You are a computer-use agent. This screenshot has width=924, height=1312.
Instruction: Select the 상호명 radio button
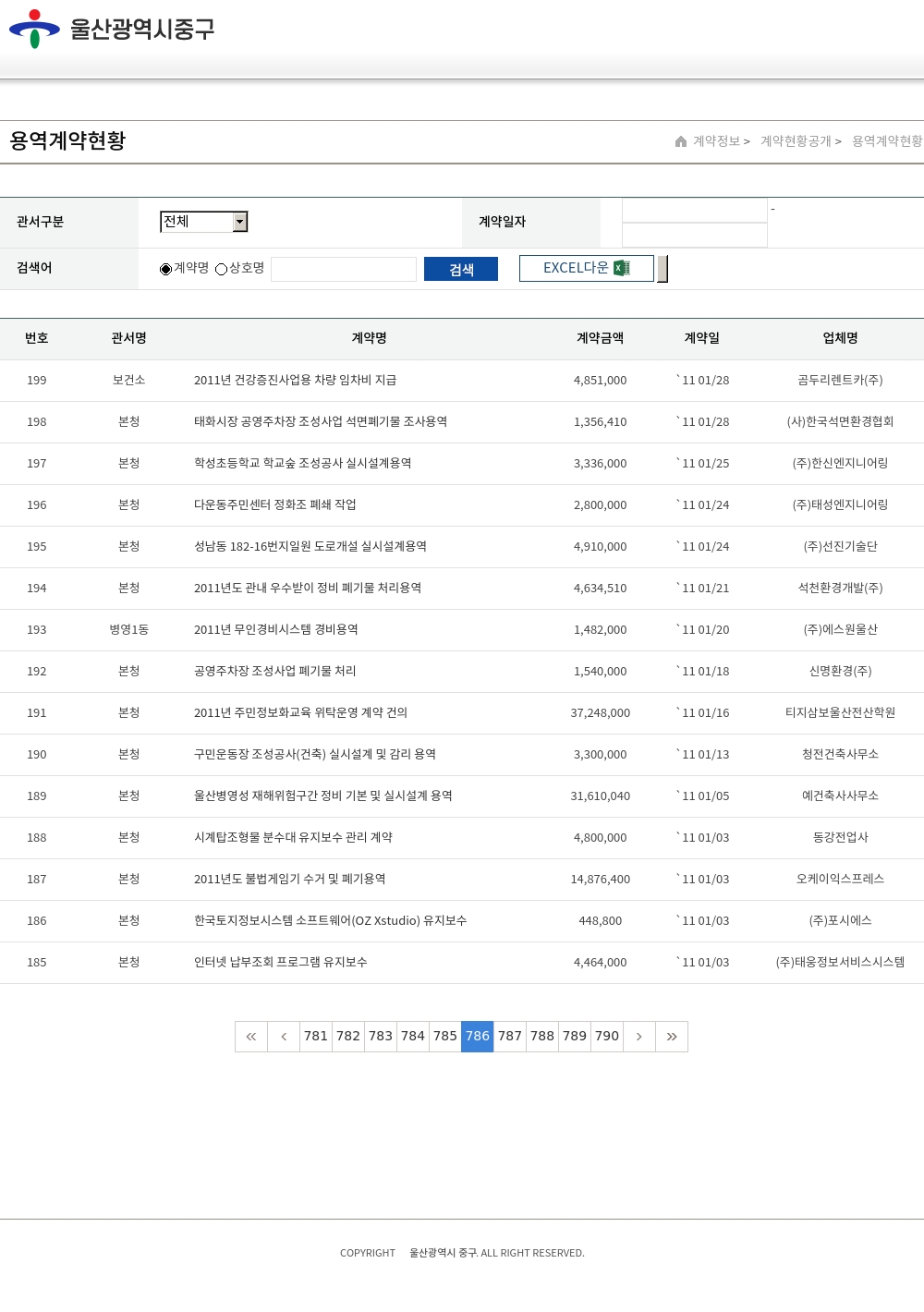[222, 269]
